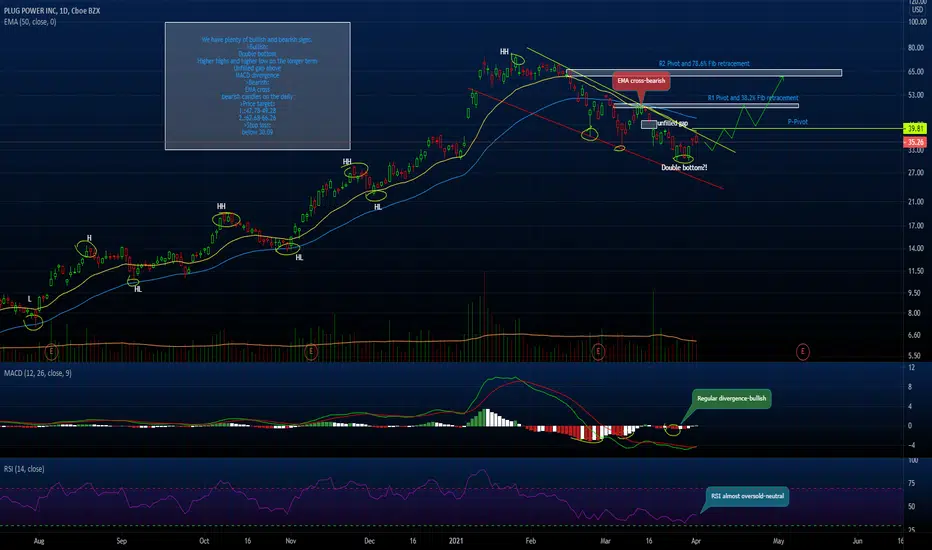Screen dimensions: 932x550
Task: Click the 11.50 price axis value
Action: click(x=917, y=271)
